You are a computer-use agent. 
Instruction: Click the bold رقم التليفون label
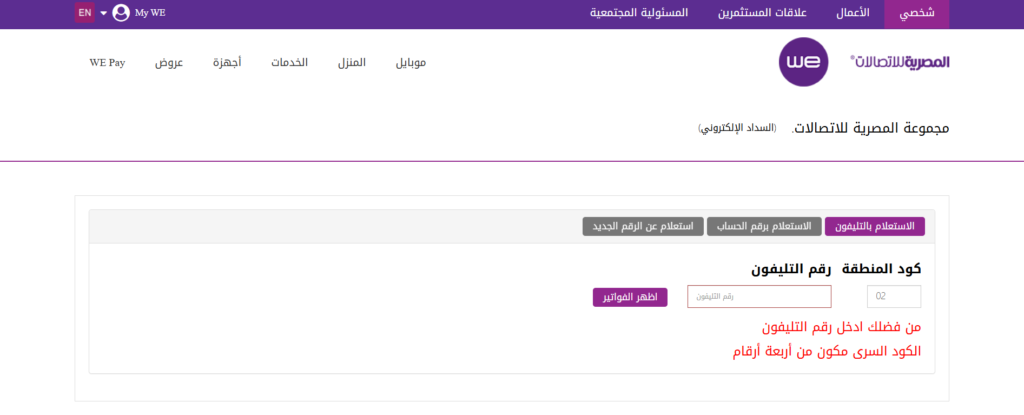pos(791,269)
